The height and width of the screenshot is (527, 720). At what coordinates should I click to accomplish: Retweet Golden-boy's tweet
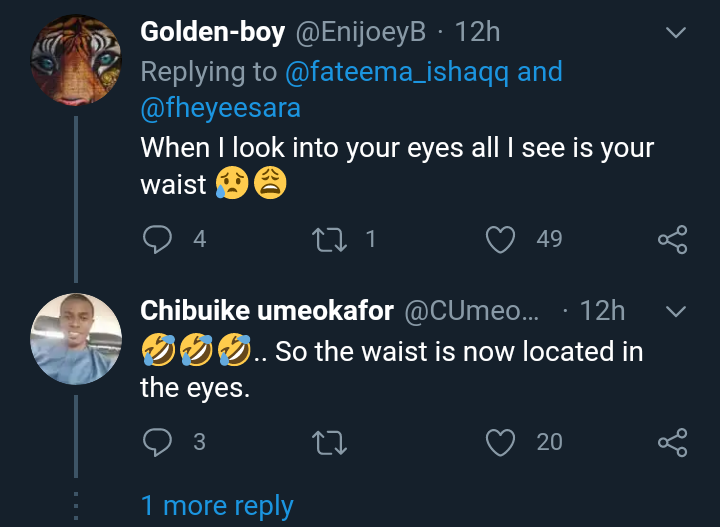tap(328, 239)
